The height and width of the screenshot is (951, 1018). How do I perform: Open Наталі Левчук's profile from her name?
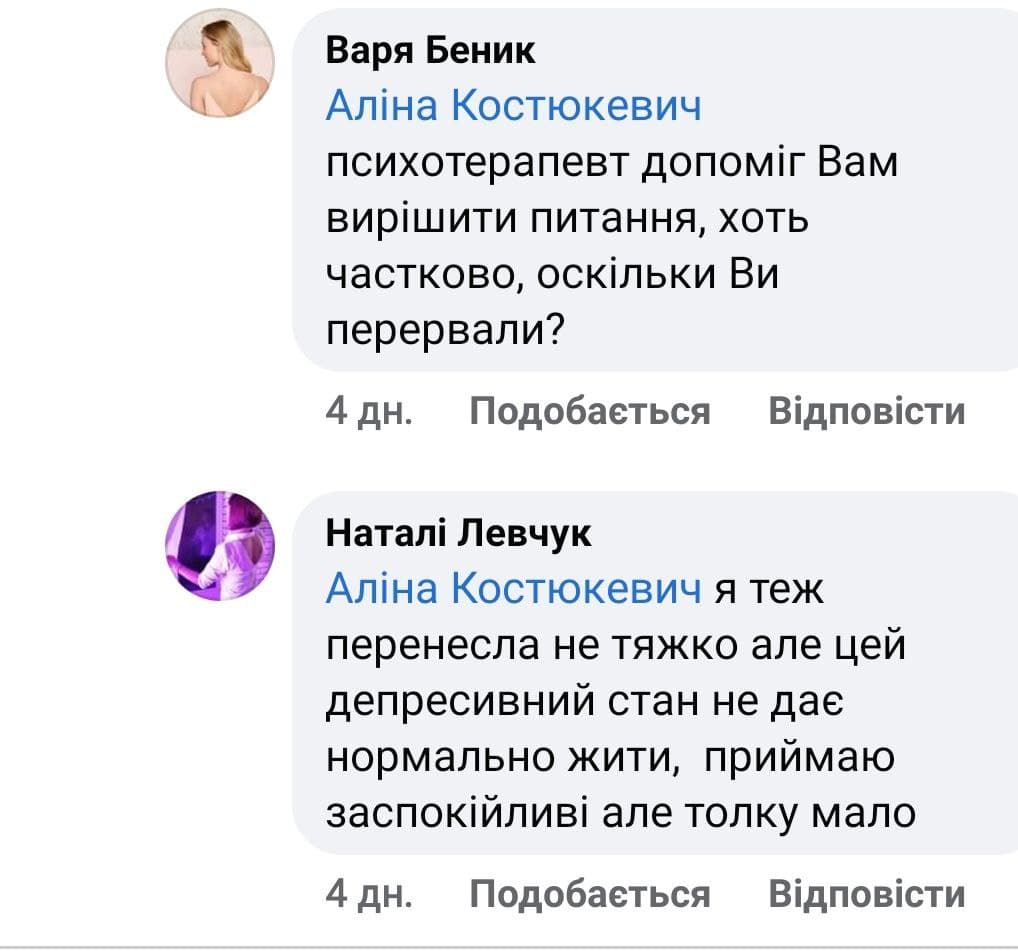pos(459,535)
